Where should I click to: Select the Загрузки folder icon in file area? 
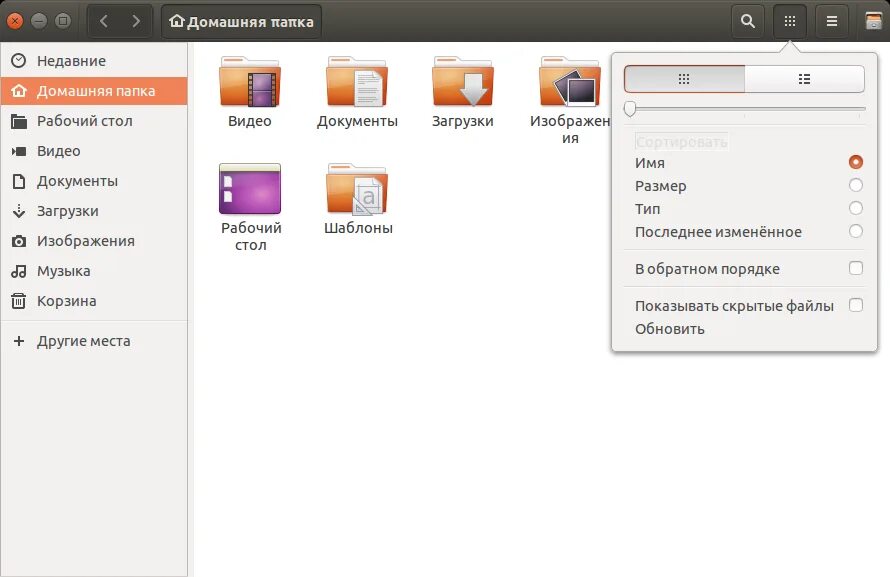463,81
